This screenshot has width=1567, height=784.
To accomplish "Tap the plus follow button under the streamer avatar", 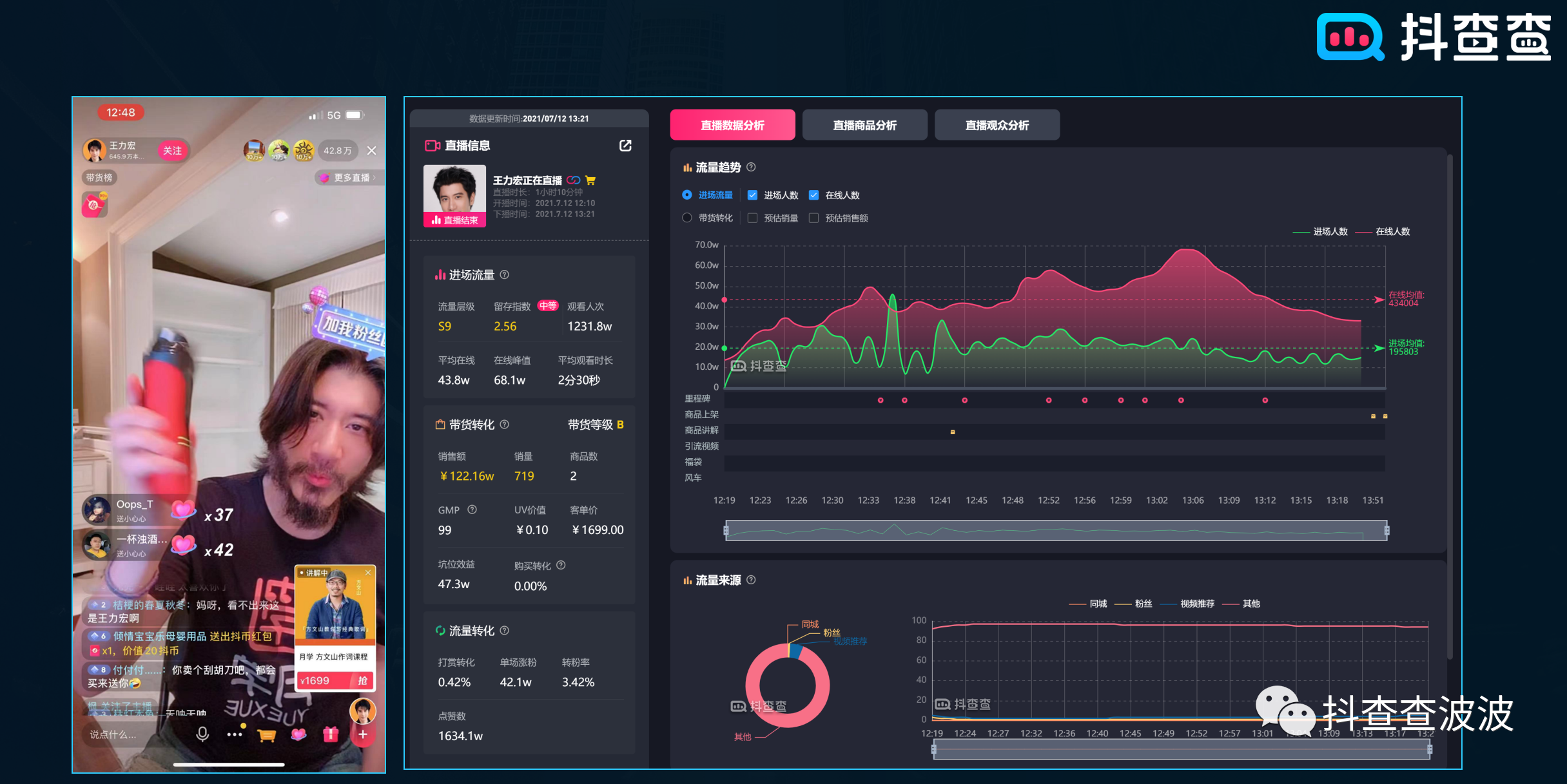I will point(364,735).
